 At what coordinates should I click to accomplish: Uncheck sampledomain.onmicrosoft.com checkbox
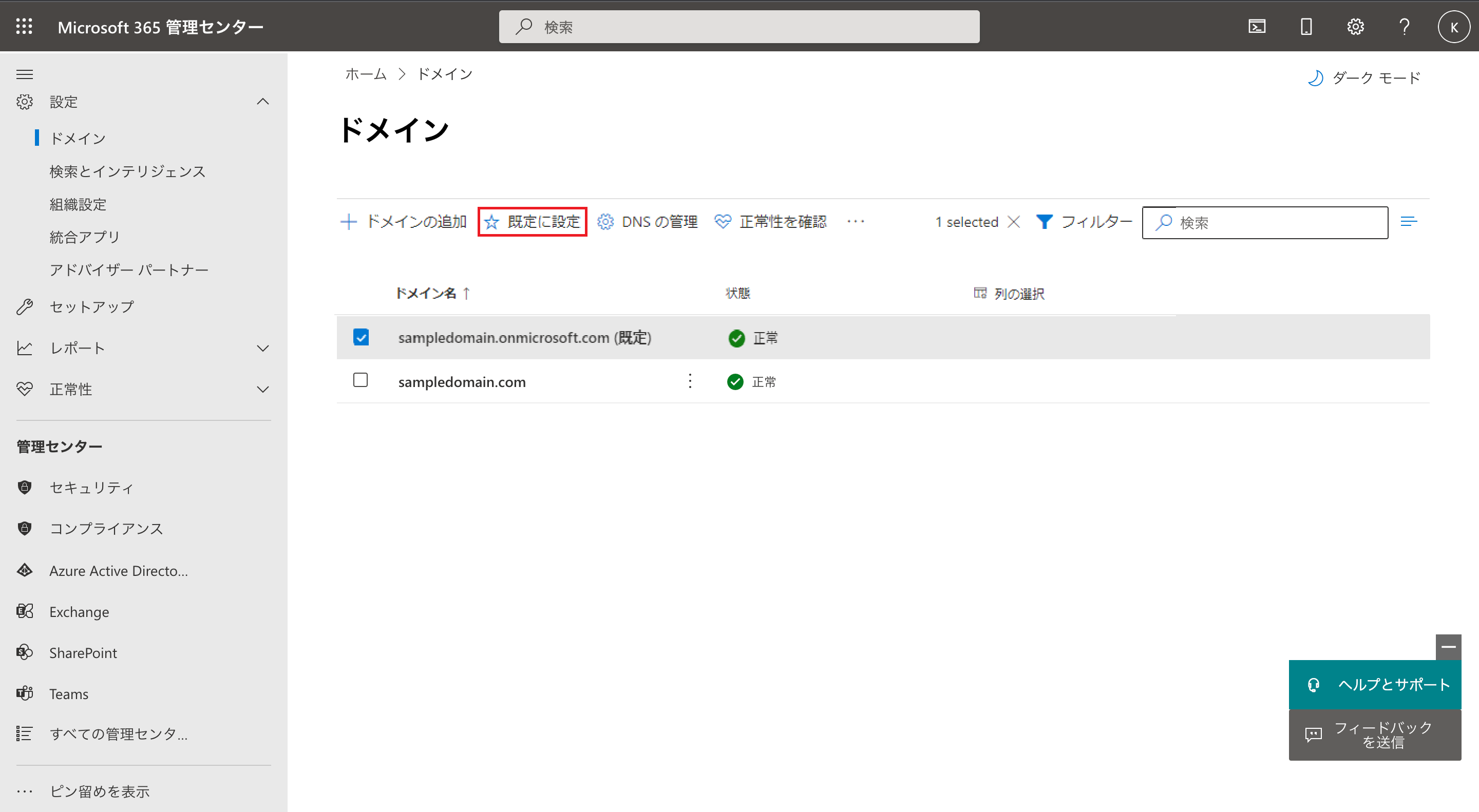(x=361, y=337)
